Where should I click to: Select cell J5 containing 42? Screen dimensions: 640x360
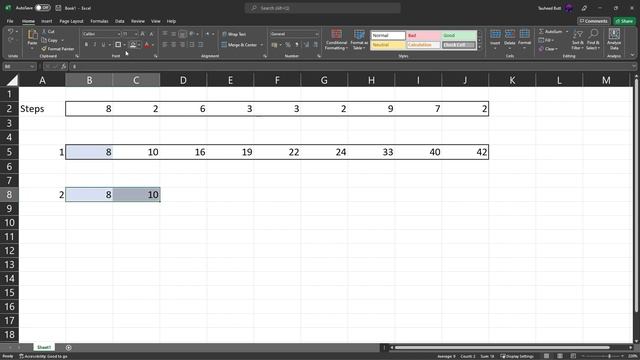(465, 152)
